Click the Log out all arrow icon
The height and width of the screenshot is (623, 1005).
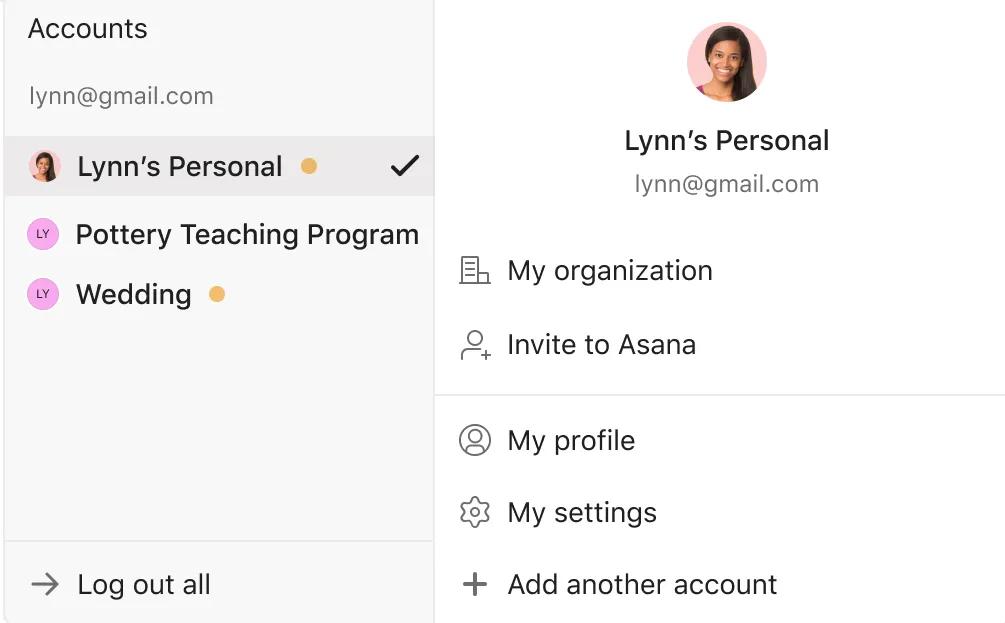click(45, 585)
